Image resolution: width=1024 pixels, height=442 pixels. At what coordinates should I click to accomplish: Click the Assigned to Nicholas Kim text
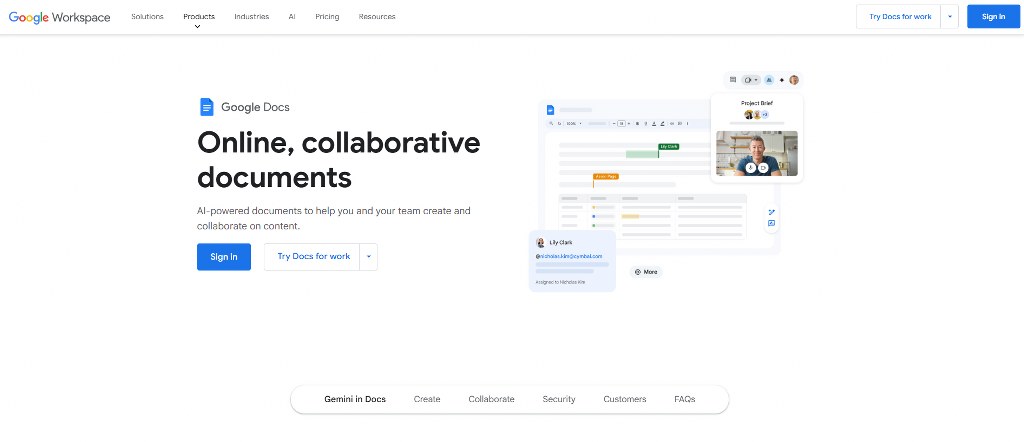coord(560,282)
